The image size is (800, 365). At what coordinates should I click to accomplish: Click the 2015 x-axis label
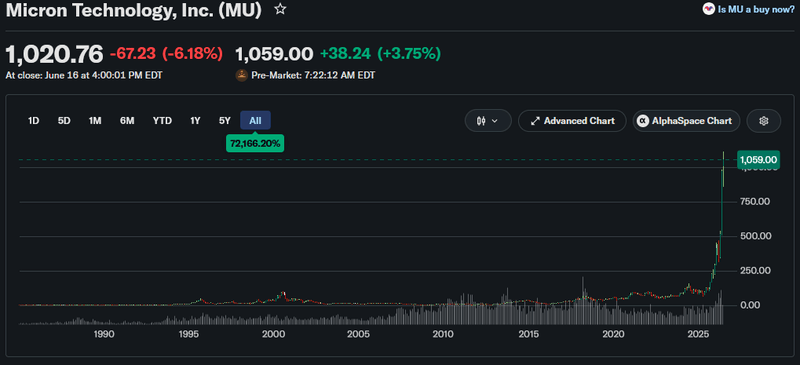tap(529, 335)
